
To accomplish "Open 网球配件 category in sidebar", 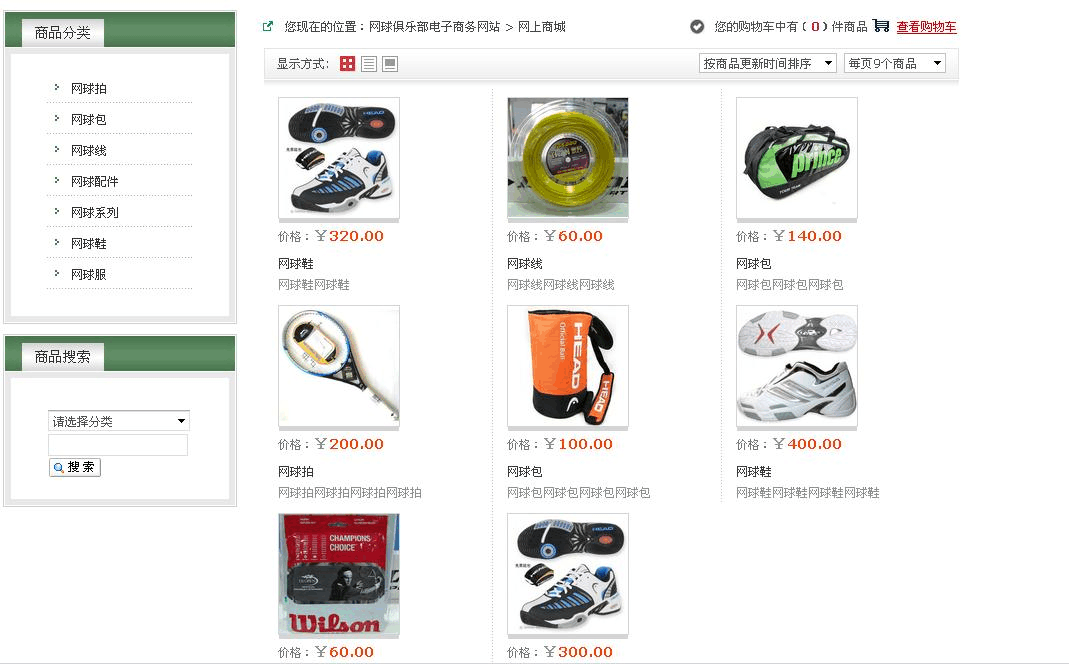I will tap(95, 181).
